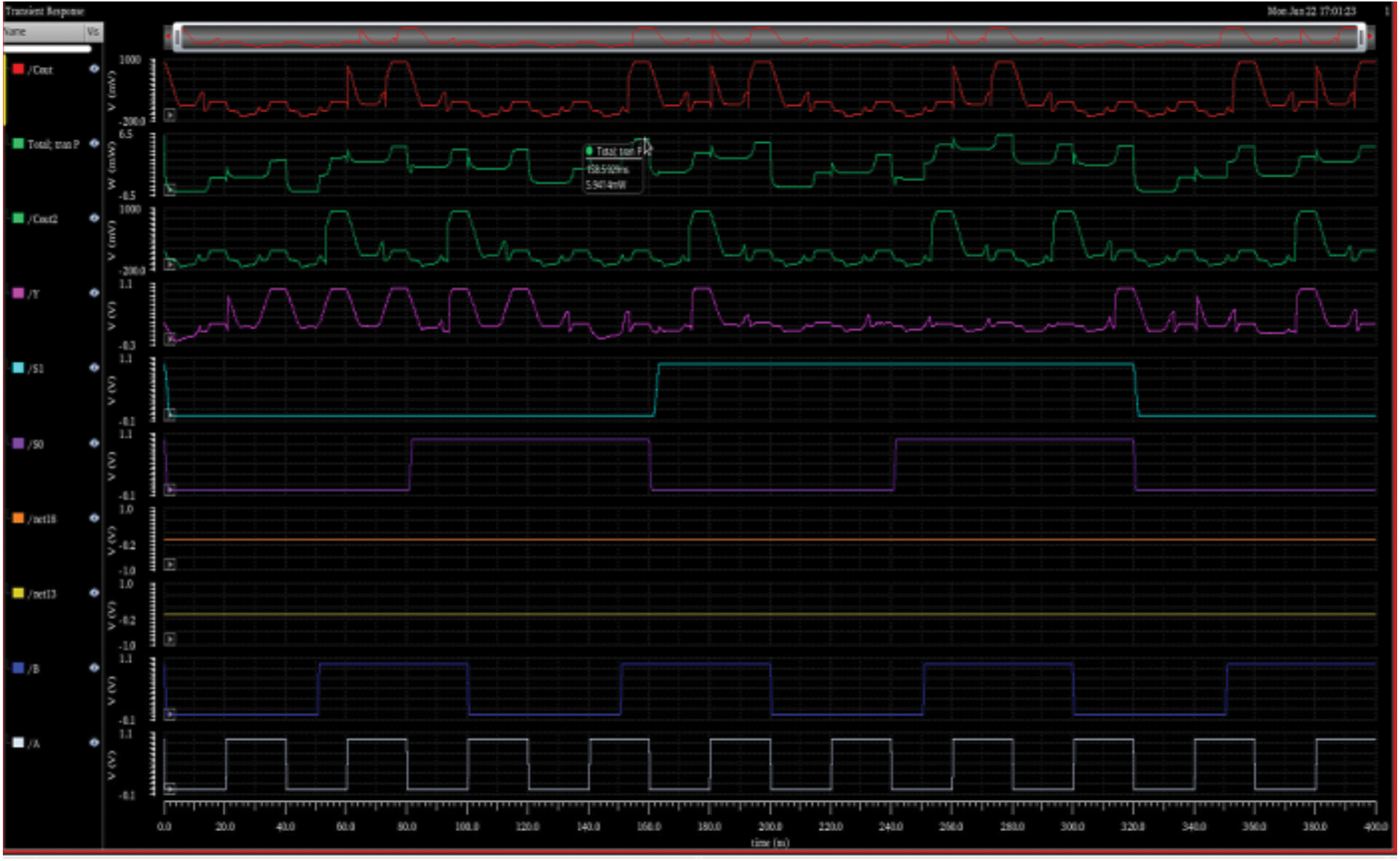Image resolution: width=1400 pixels, height=861 pixels.
Task: Click the Name column header
Action: tap(42, 32)
